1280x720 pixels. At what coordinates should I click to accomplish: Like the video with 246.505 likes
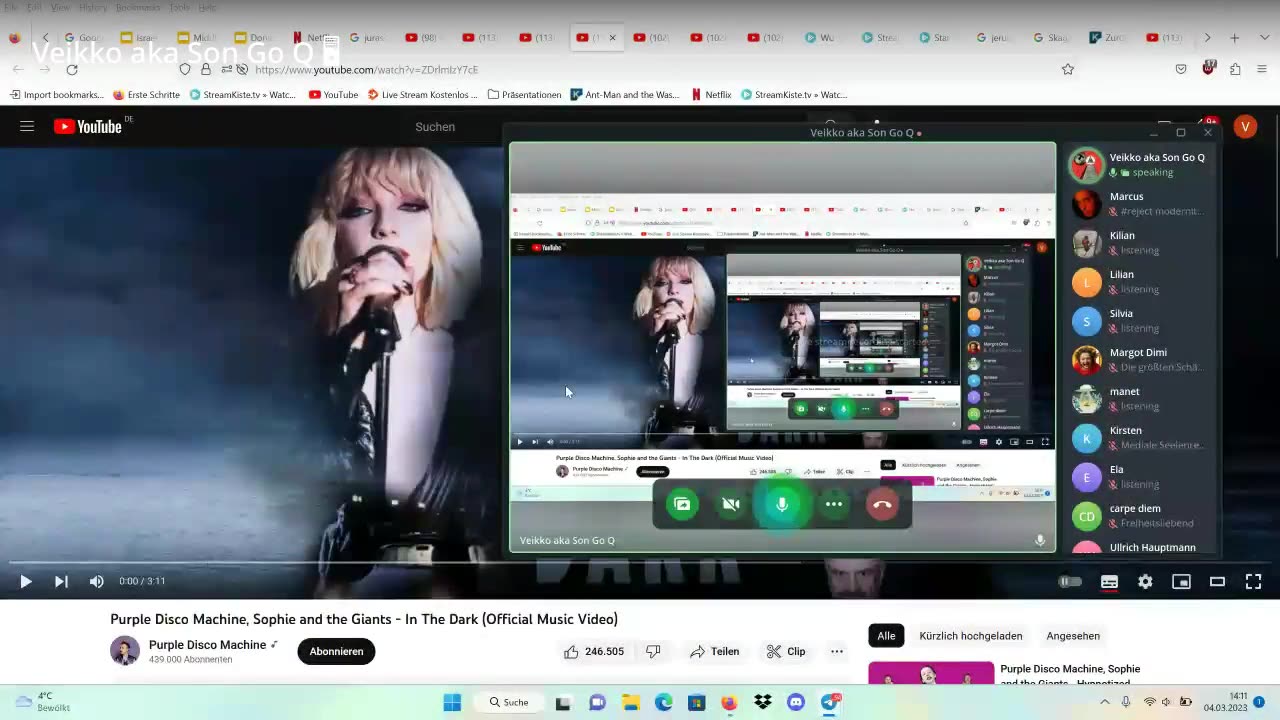pos(594,651)
